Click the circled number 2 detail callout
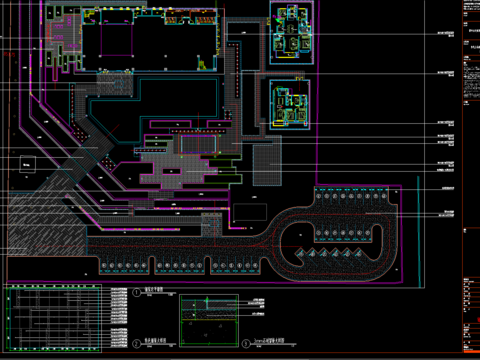The height and width of the screenshot is (360, 480). [137, 343]
